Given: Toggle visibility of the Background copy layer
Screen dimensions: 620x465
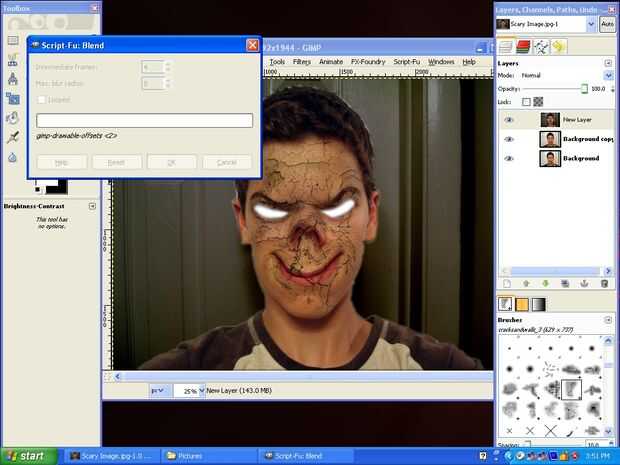Looking at the screenshot, I should coord(509,139).
